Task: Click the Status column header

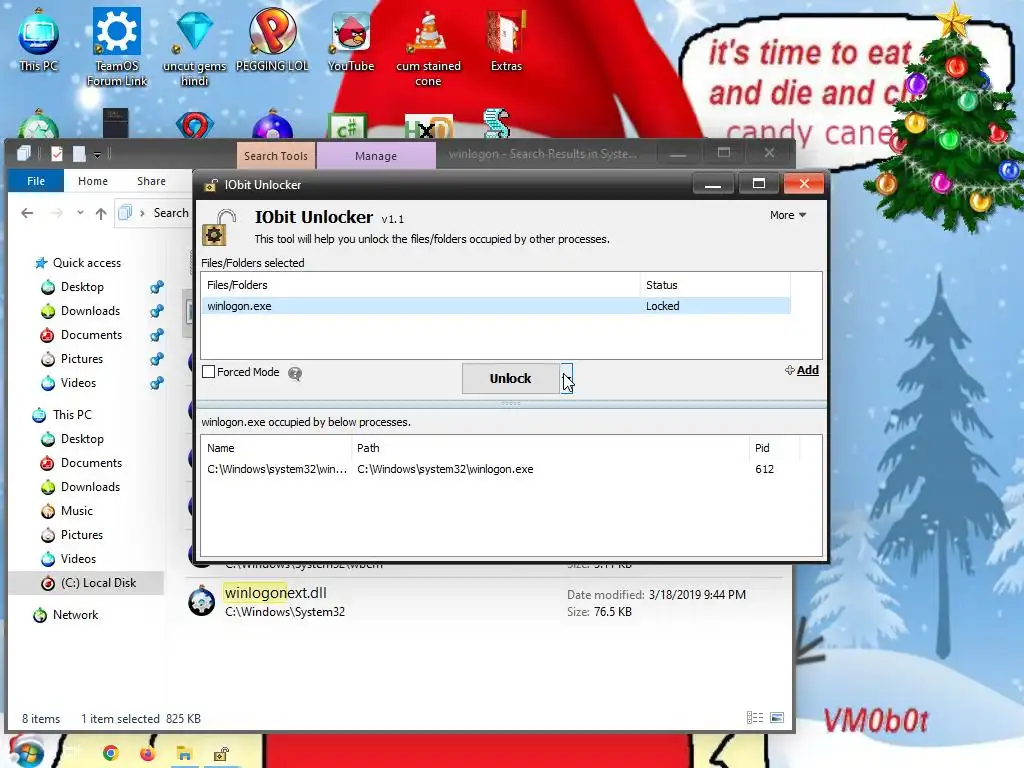Action: coord(715,285)
